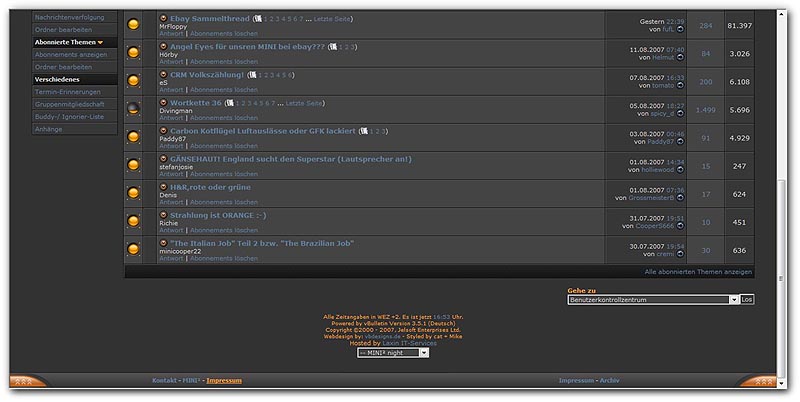Viewport: 800px width, 402px height.
Task: Open the Wortkette 36 thread
Action: pyautogui.click(x=196, y=103)
